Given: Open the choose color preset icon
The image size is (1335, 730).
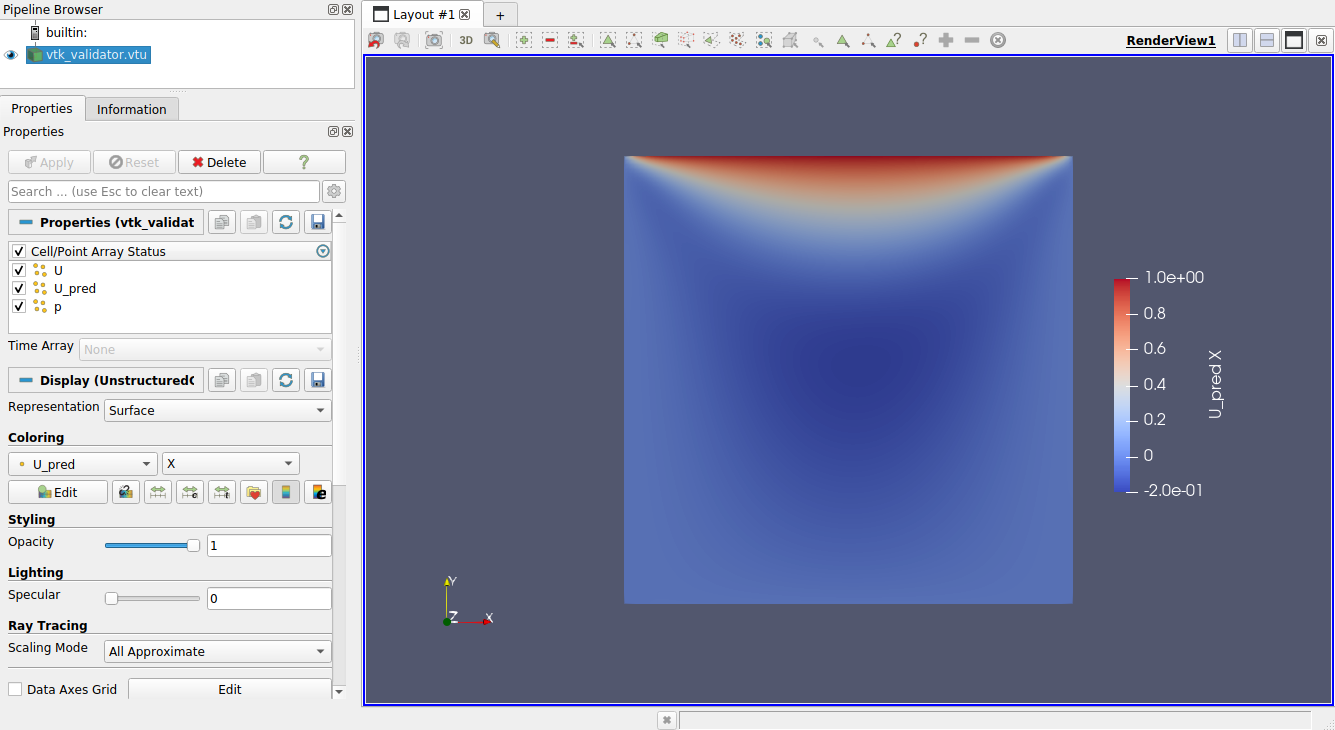Looking at the screenshot, I should [254, 492].
